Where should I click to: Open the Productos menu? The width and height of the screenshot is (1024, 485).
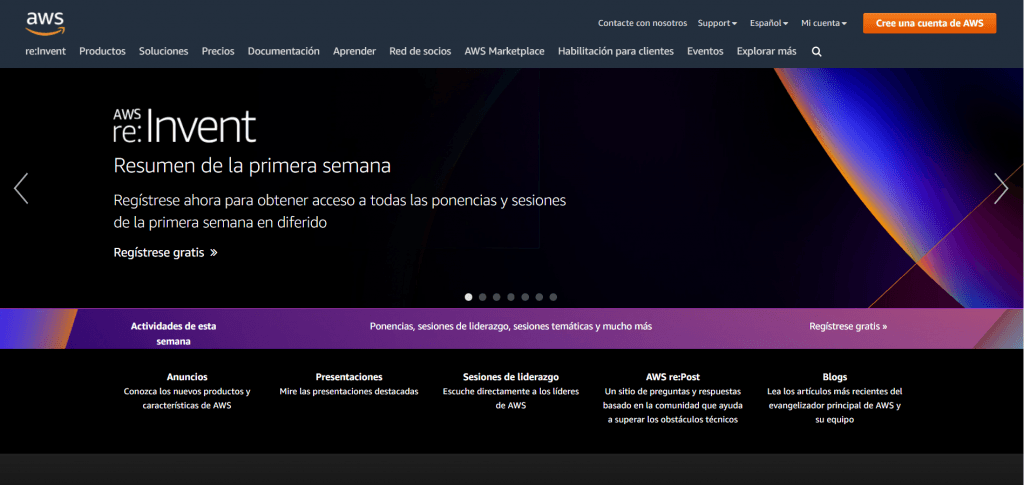pos(103,51)
